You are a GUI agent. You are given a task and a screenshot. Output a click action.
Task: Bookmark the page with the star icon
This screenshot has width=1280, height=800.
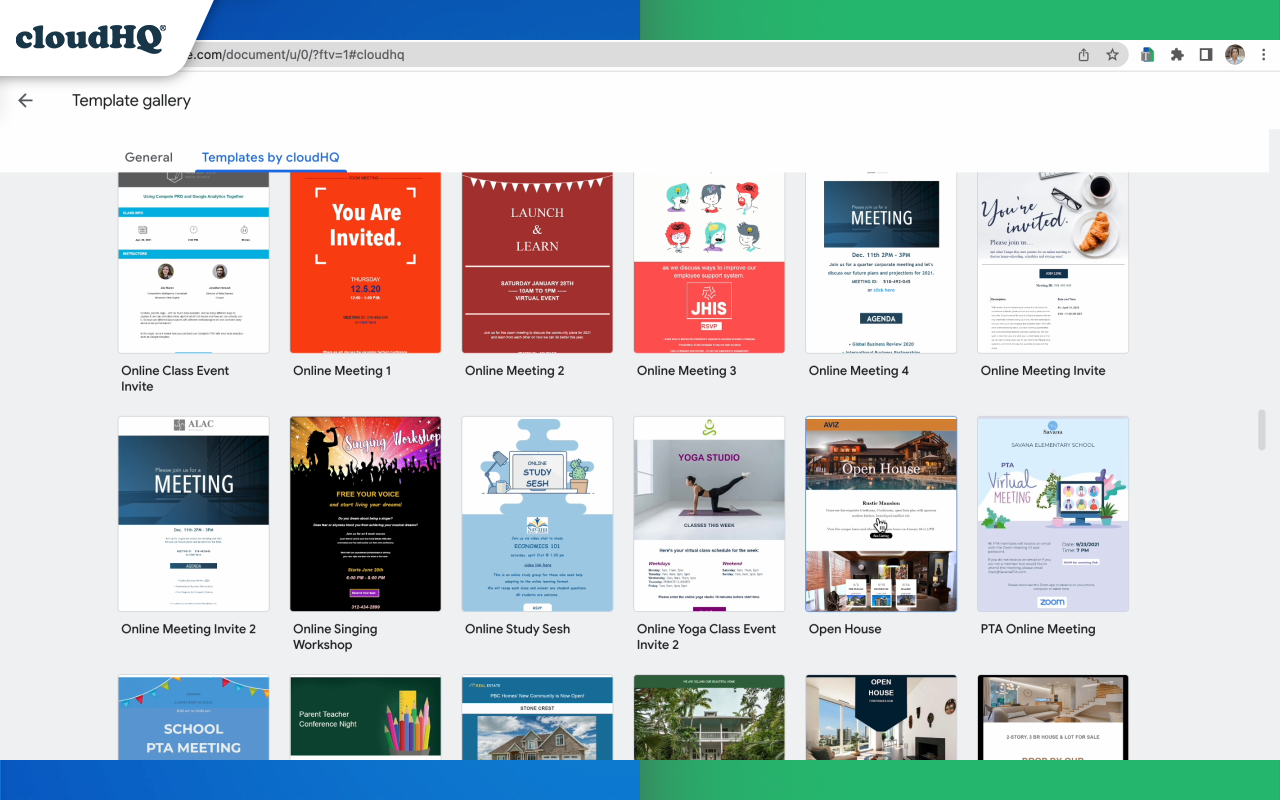(1113, 54)
